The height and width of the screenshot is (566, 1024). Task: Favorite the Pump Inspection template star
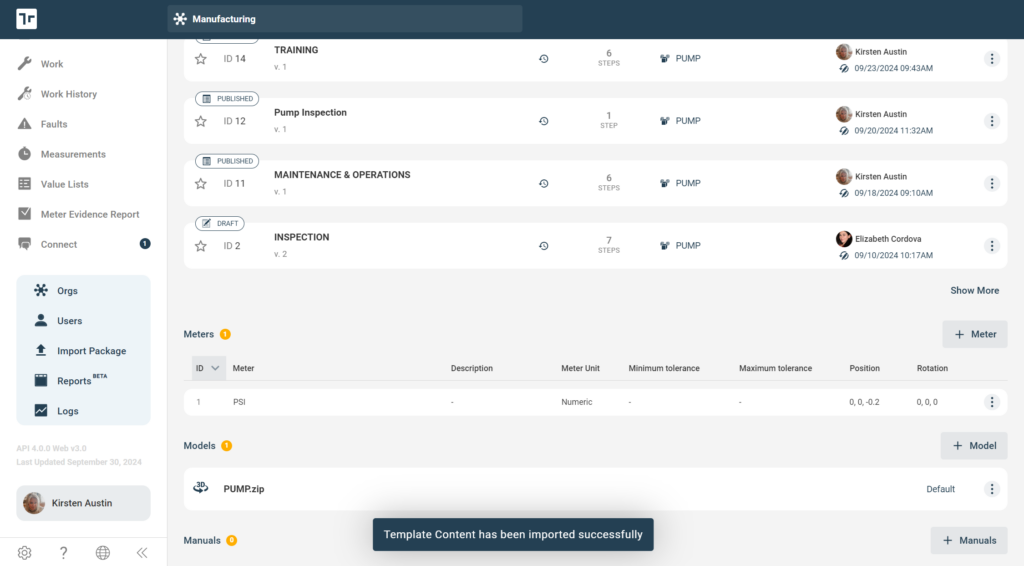pyautogui.click(x=200, y=121)
